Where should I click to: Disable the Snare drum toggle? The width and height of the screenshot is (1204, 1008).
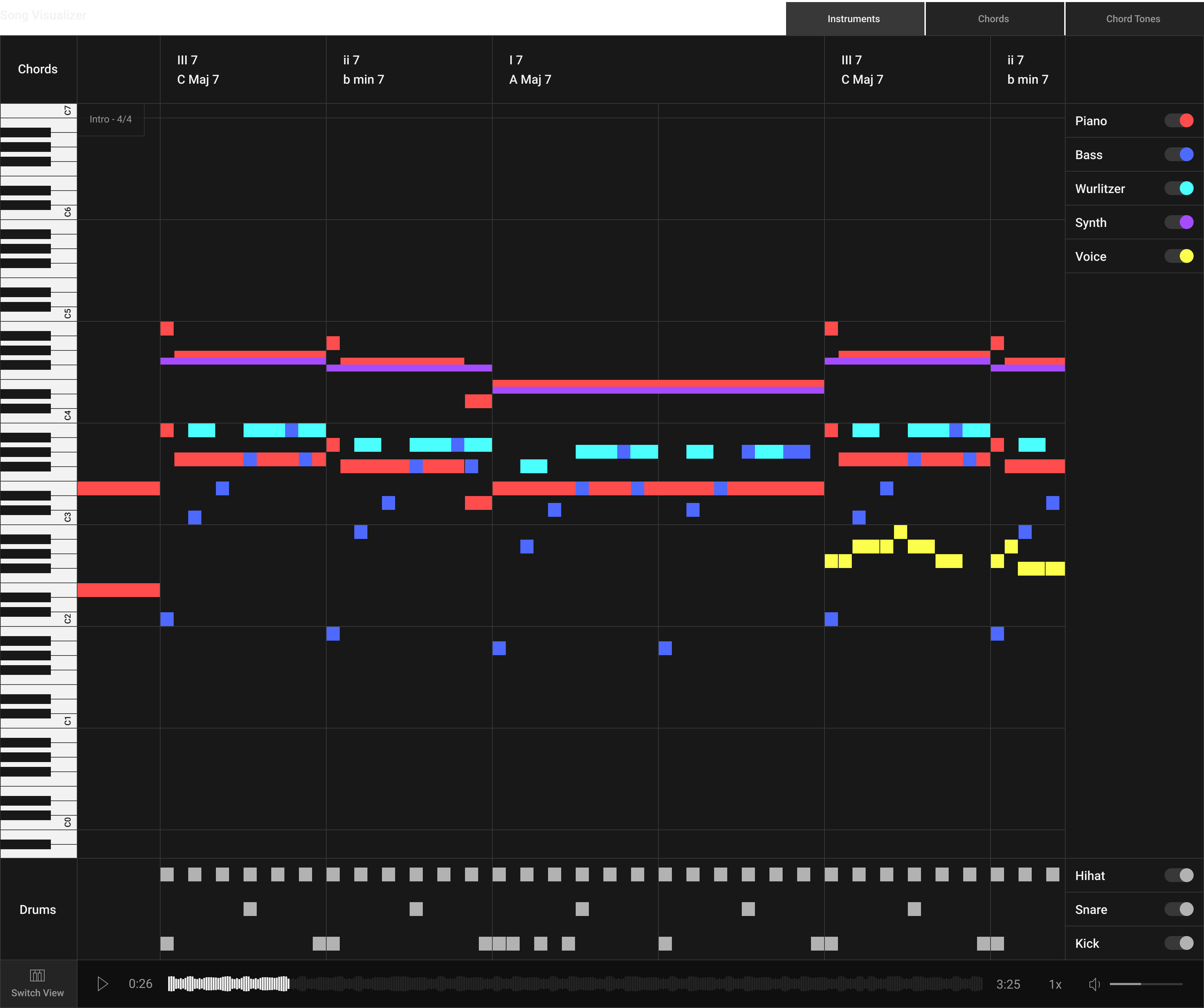pyautogui.click(x=1179, y=909)
